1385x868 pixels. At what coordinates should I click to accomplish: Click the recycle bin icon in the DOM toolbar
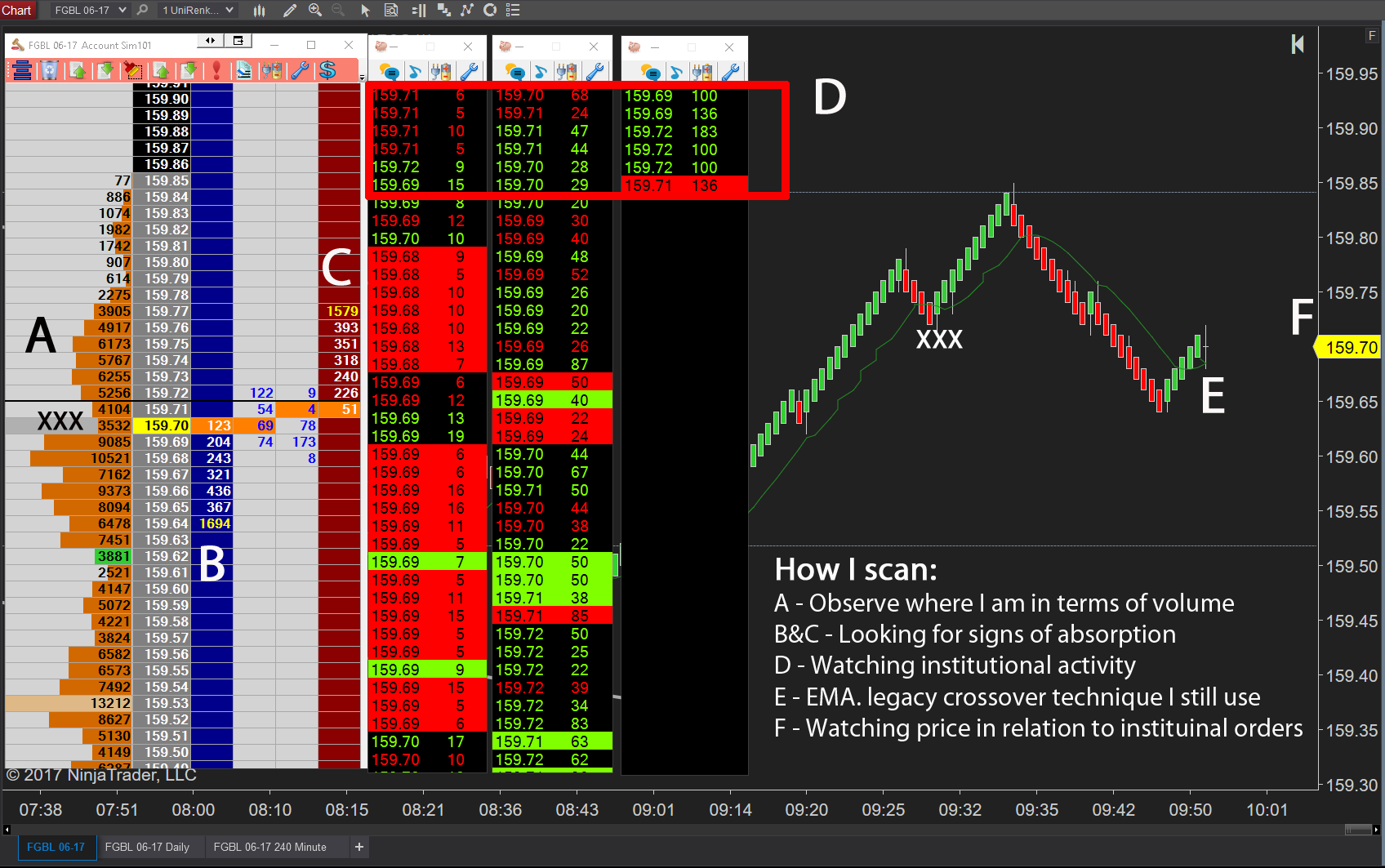(x=50, y=70)
